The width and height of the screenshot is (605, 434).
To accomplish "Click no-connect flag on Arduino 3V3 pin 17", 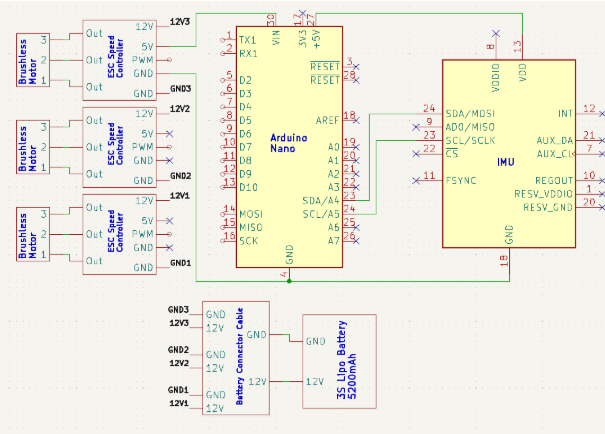I will click(302, 13).
